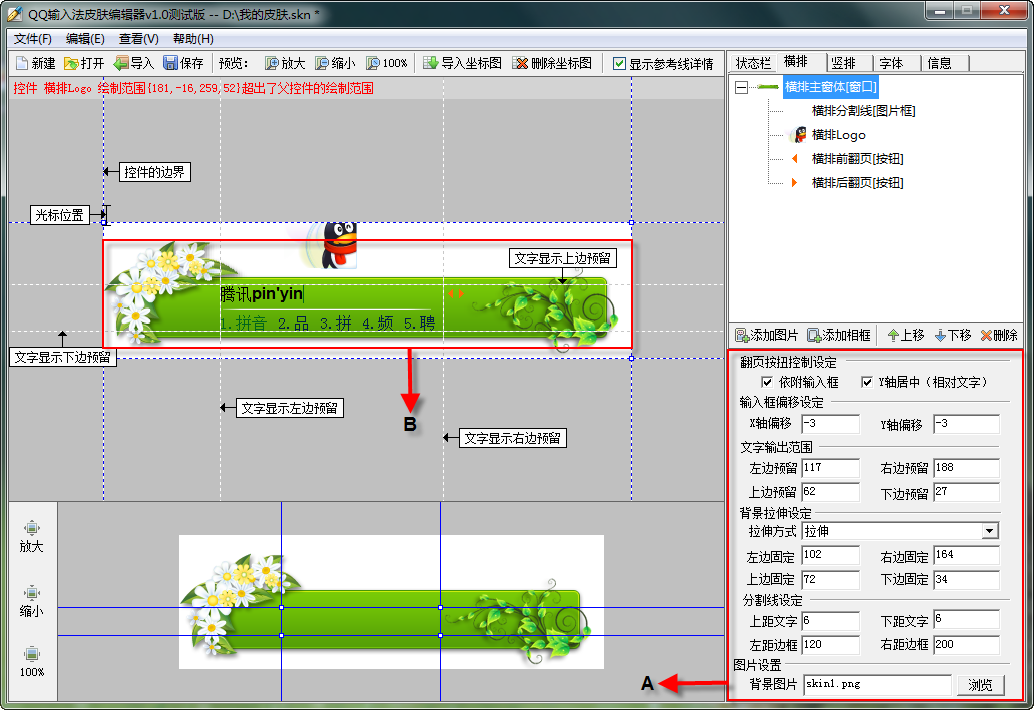Click the 左距边框 field showing 120
Screen dimensions: 1034x710
[830, 645]
